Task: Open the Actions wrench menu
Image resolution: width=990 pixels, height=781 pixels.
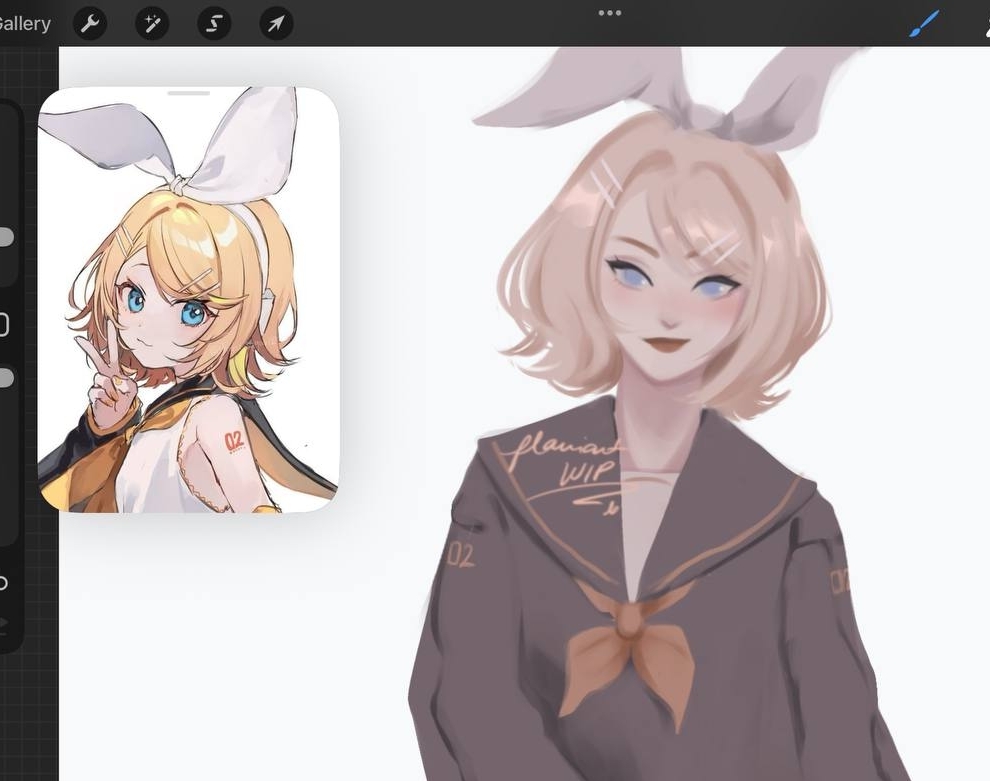Action: (90, 24)
